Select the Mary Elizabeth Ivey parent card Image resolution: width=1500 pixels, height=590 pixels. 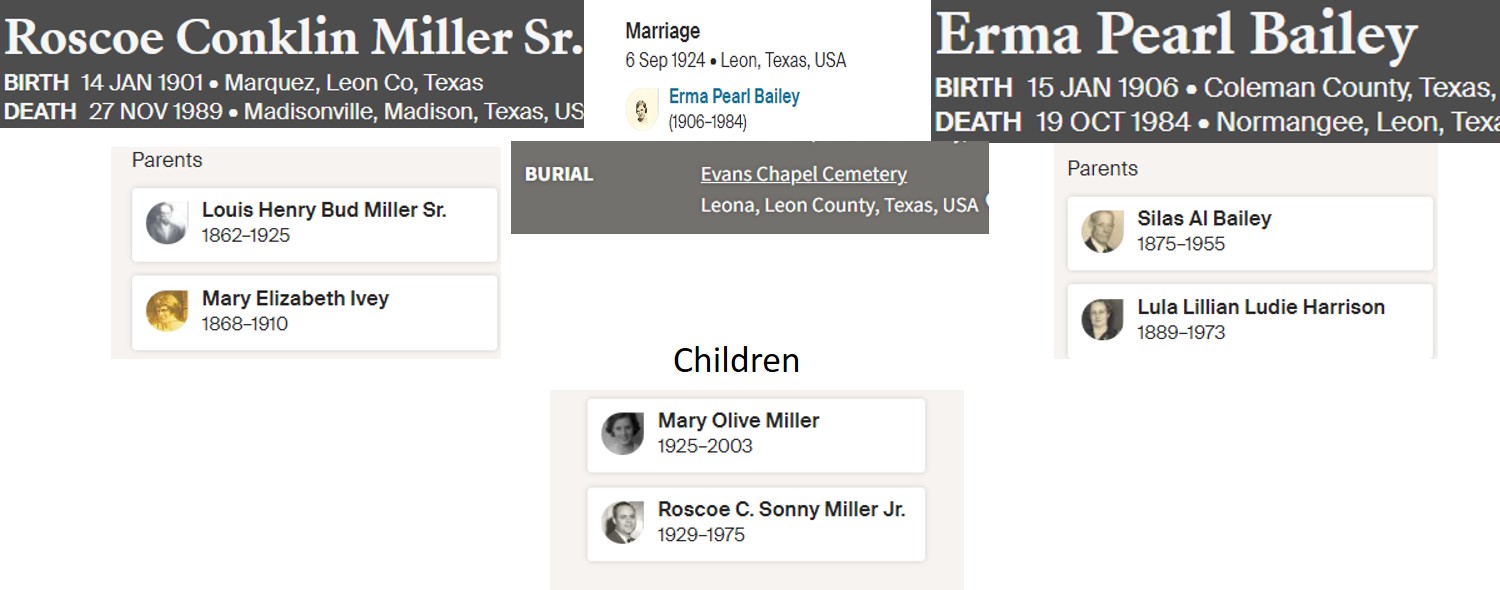click(315, 313)
